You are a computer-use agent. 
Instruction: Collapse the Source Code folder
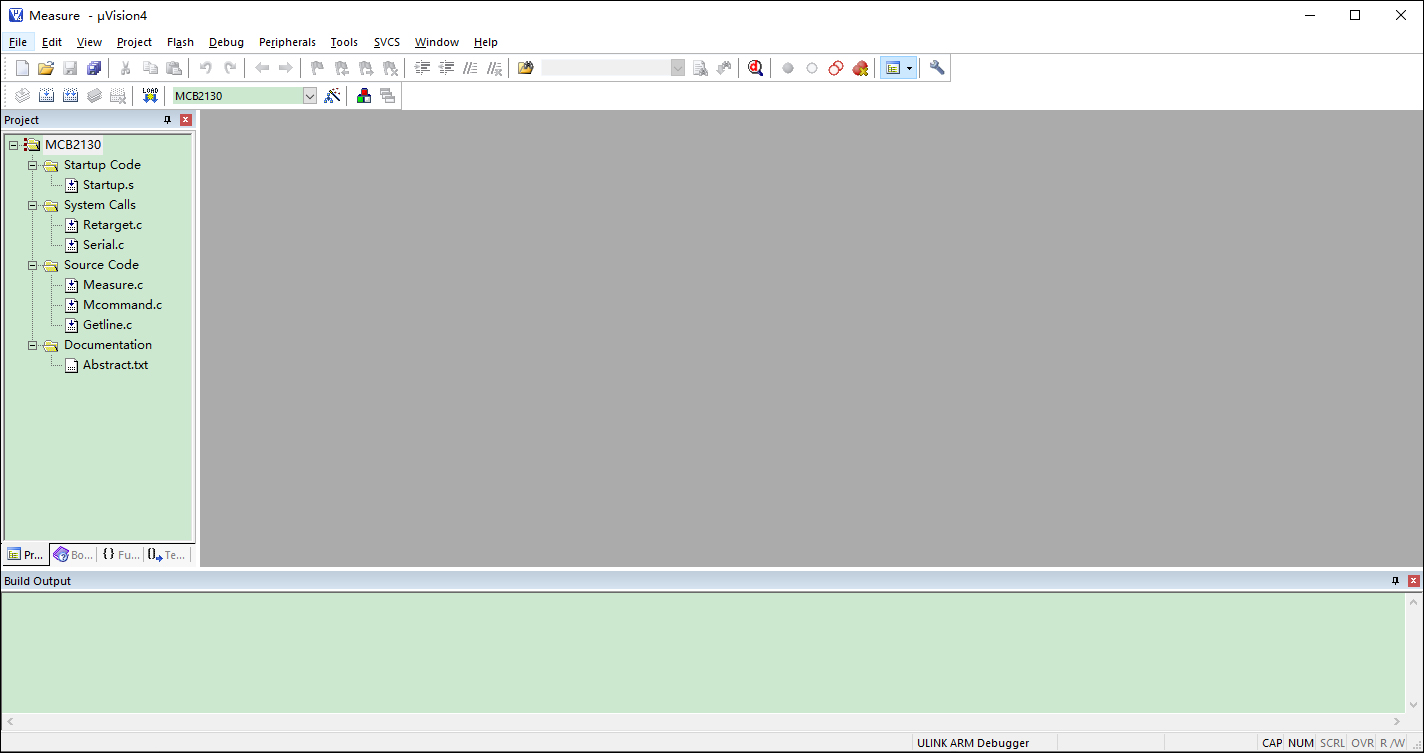pos(33,265)
